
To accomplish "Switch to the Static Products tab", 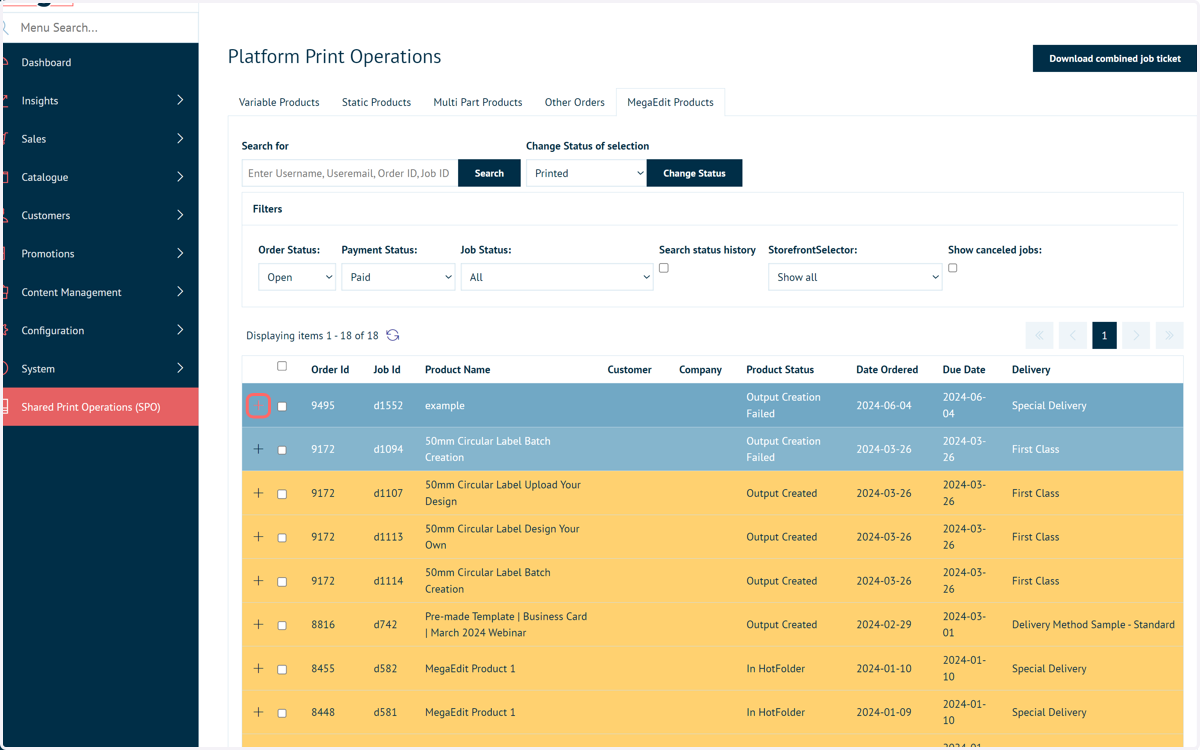I will click(376, 102).
